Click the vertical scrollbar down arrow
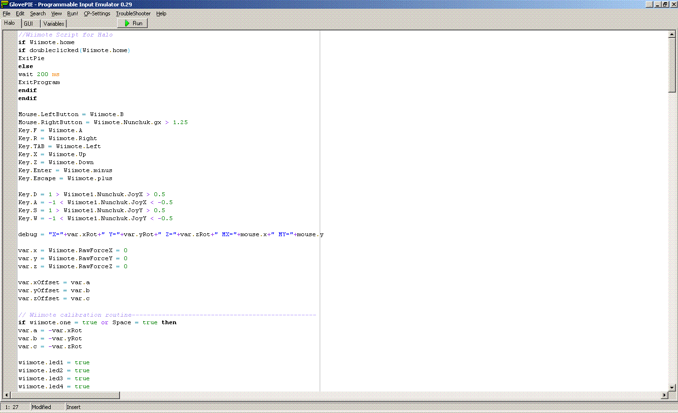Image resolution: width=678 pixels, height=413 pixels. (672, 387)
